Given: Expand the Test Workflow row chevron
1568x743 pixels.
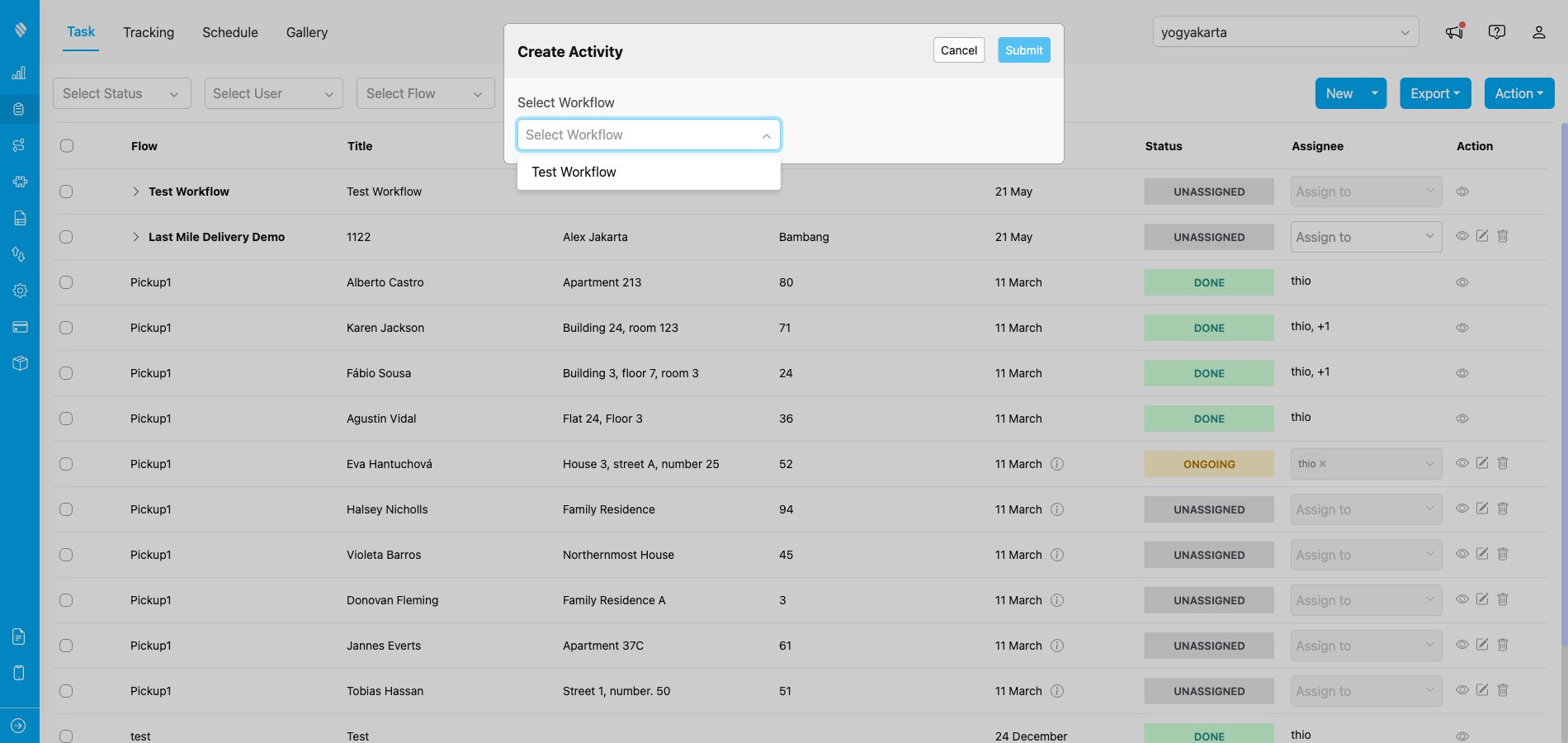Looking at the screenshot, I should click(x=135, y=192).
